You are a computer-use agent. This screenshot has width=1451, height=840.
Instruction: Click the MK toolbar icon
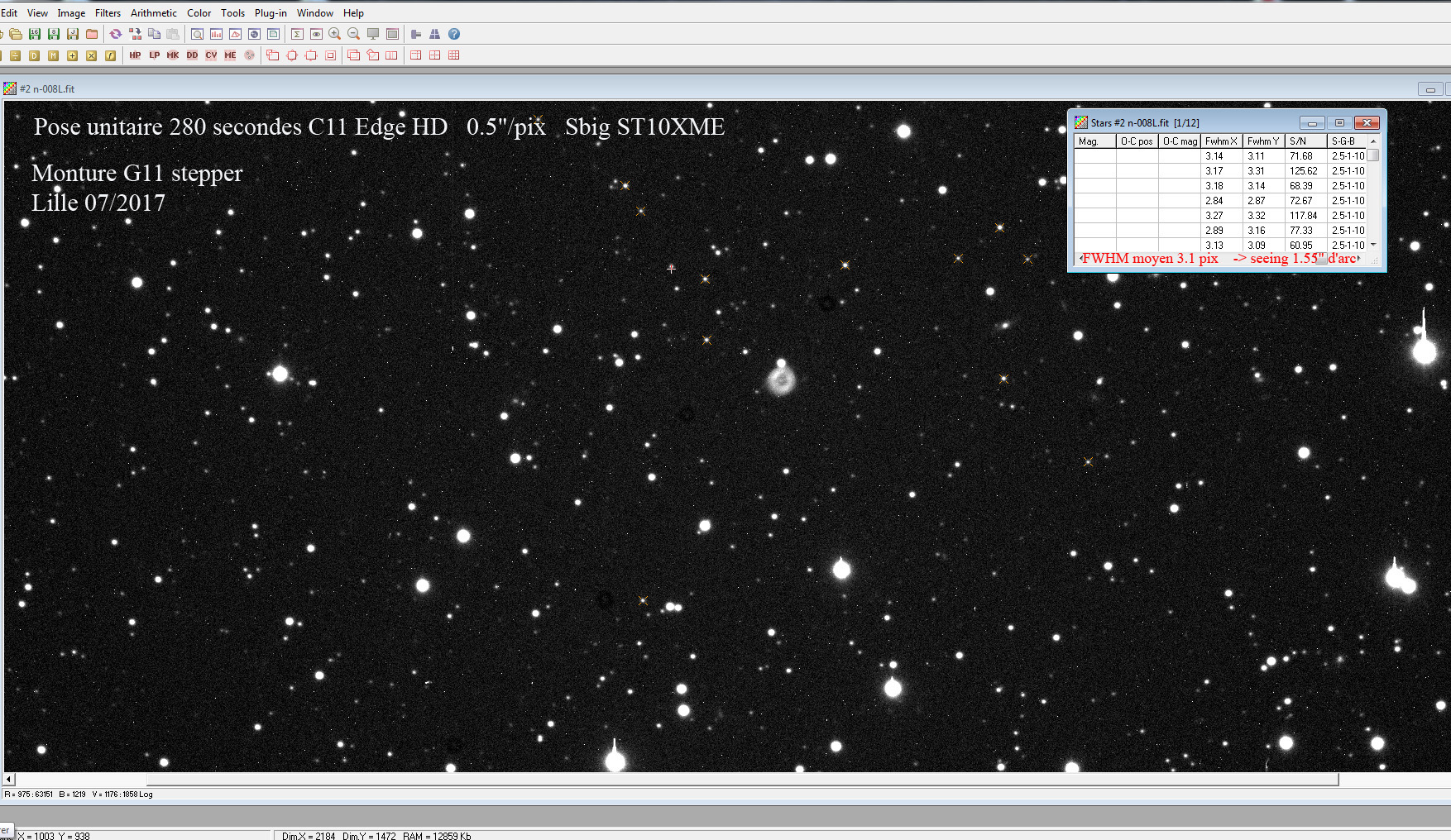(173, 55)
